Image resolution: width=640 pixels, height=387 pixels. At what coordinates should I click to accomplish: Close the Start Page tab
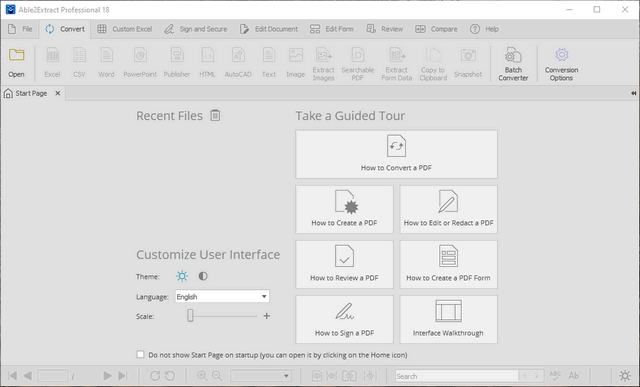point(58,93)
